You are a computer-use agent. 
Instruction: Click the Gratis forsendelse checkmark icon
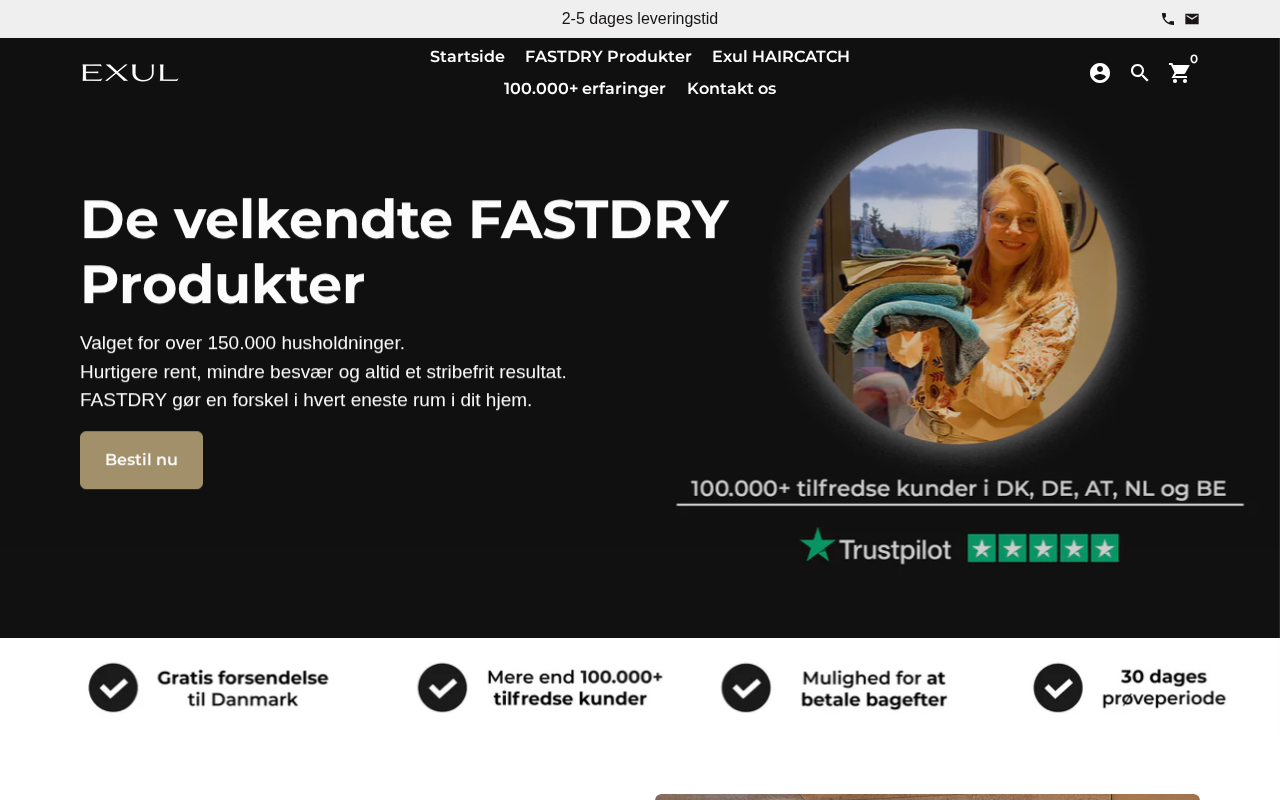[x=113, y=688]
